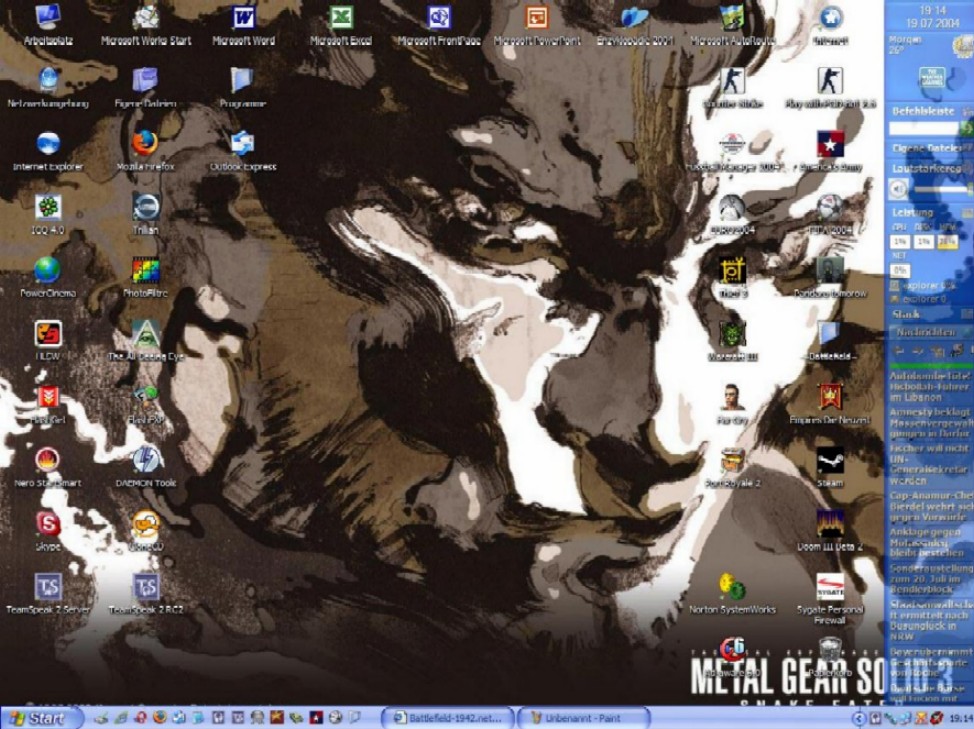Click the system tray clock
Screen dimensions: 974x729
[x=962, y=718]
